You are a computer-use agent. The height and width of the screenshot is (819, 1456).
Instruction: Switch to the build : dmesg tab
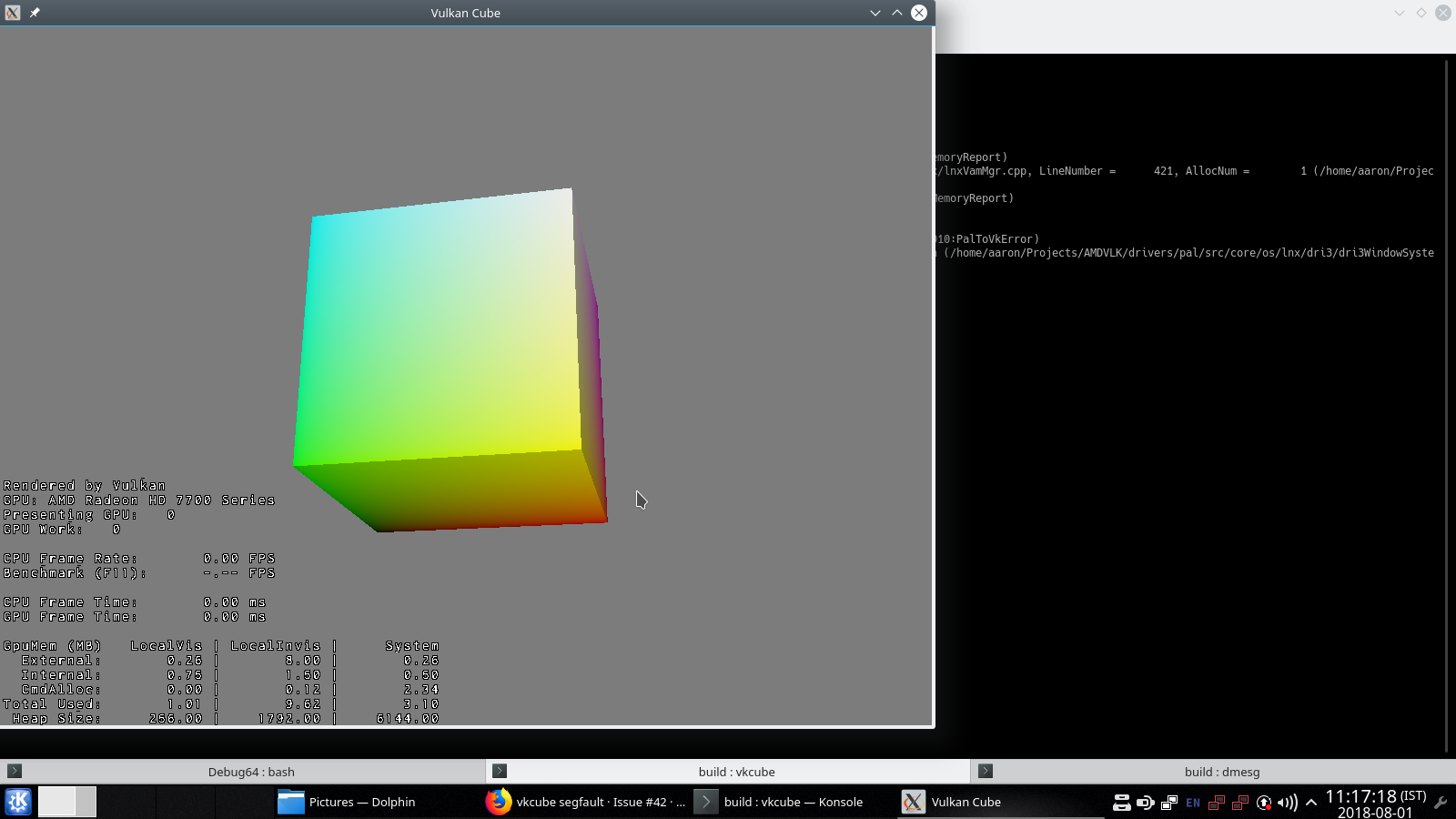(x=1222, y=771)
